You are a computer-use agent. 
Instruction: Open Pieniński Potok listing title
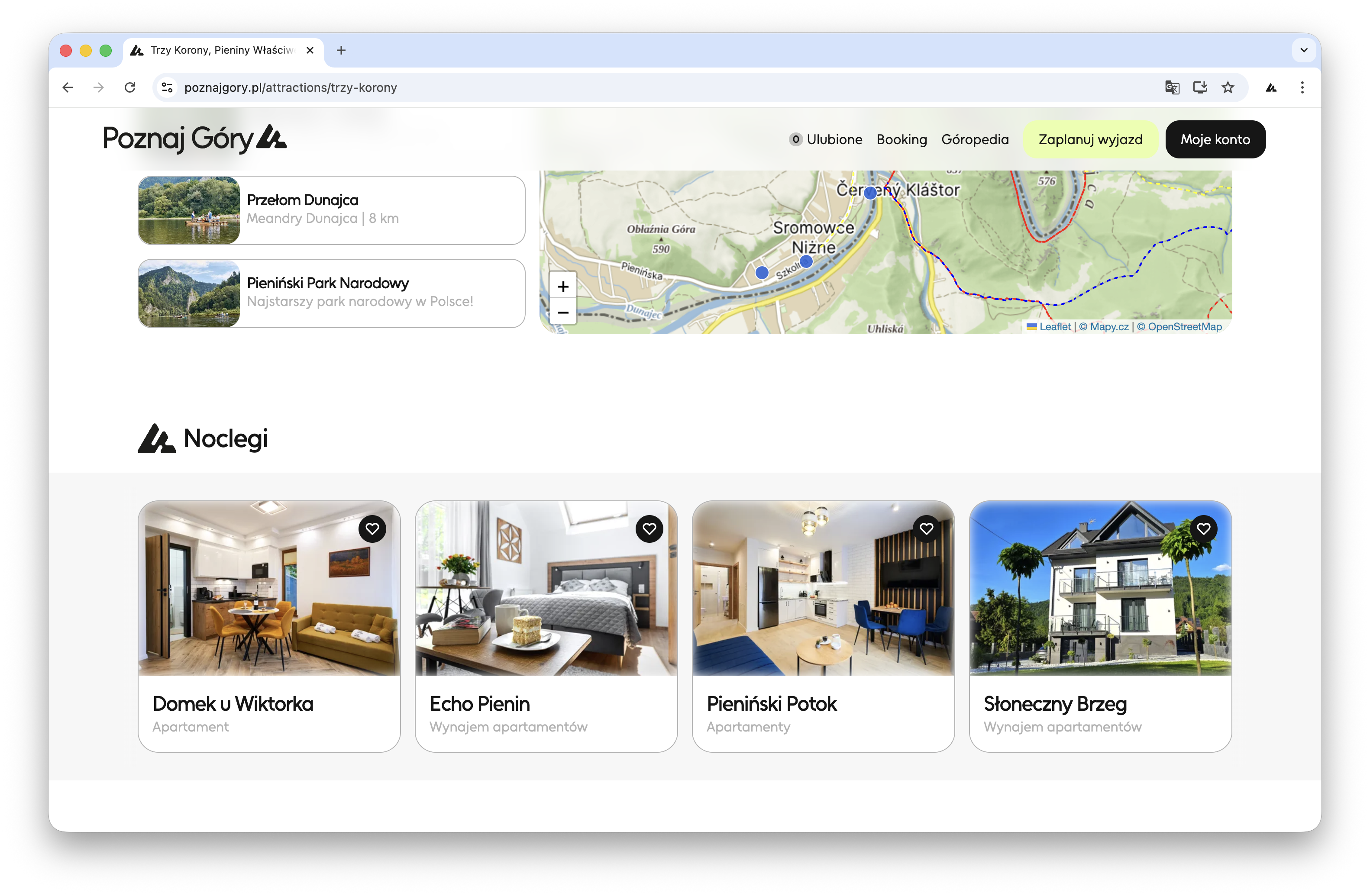pyautogui.click(x=771, y=703)
